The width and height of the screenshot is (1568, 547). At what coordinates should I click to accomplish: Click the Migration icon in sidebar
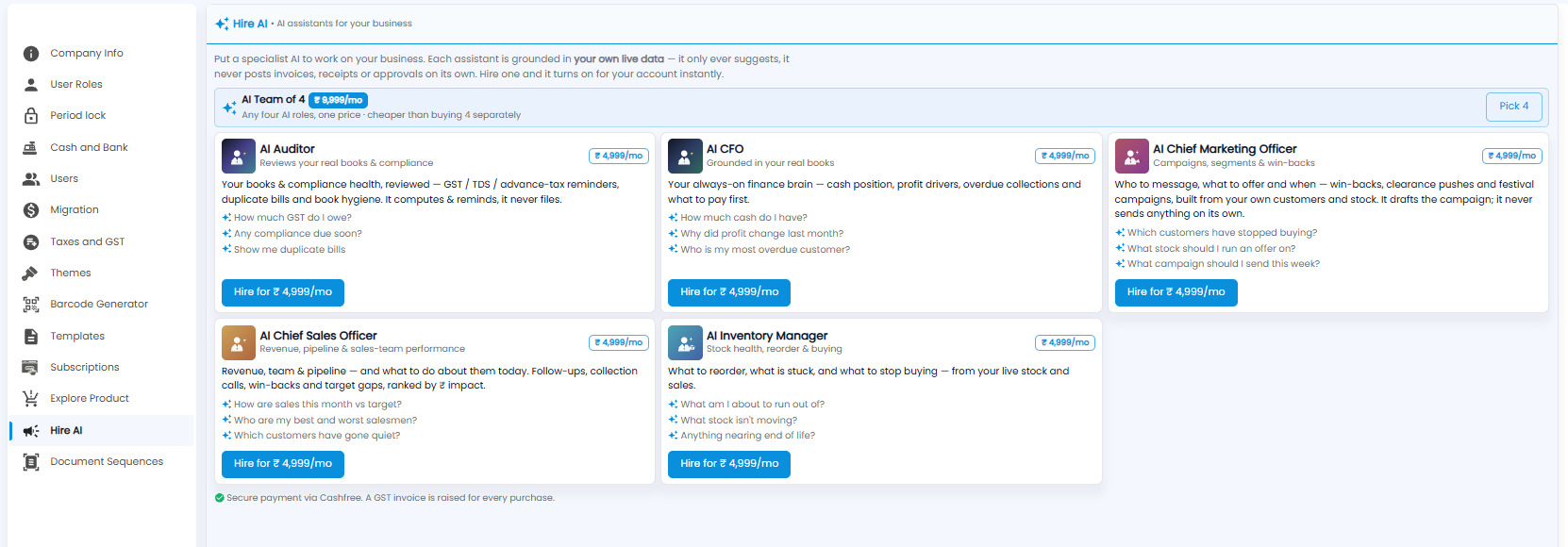pyautogui.click(x=31, y=210)
